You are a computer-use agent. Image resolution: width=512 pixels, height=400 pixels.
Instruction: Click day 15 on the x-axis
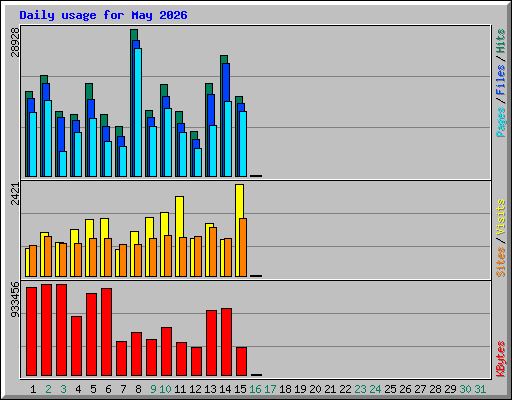240,389
